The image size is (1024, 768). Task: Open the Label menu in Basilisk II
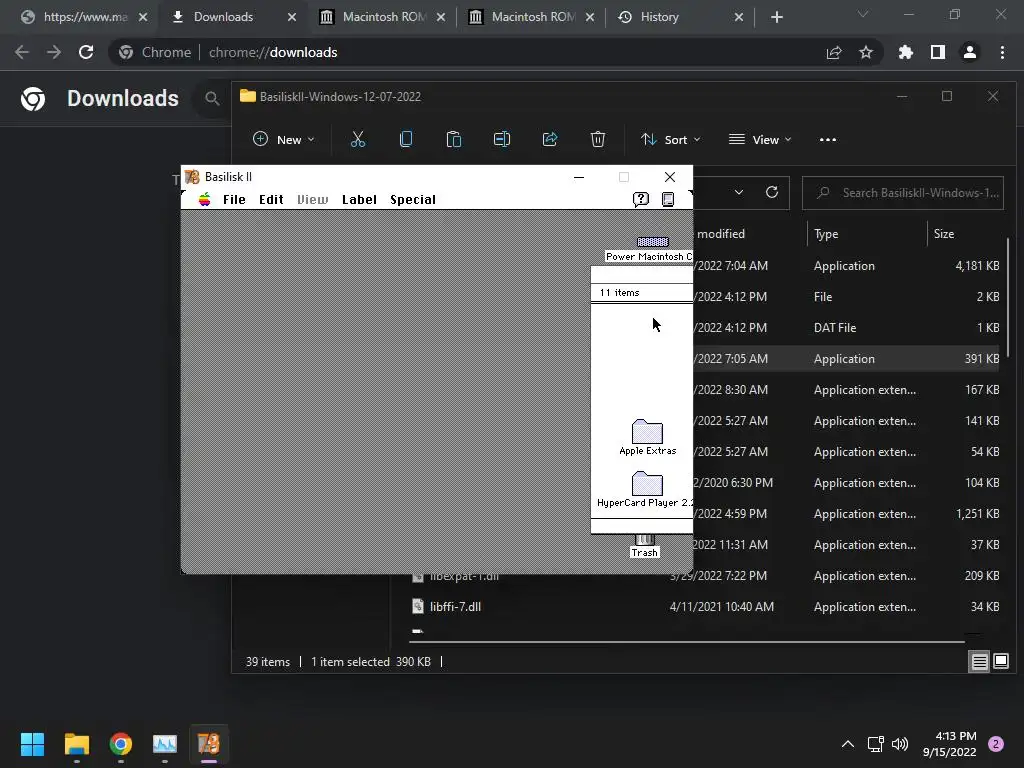click(359, 199)
